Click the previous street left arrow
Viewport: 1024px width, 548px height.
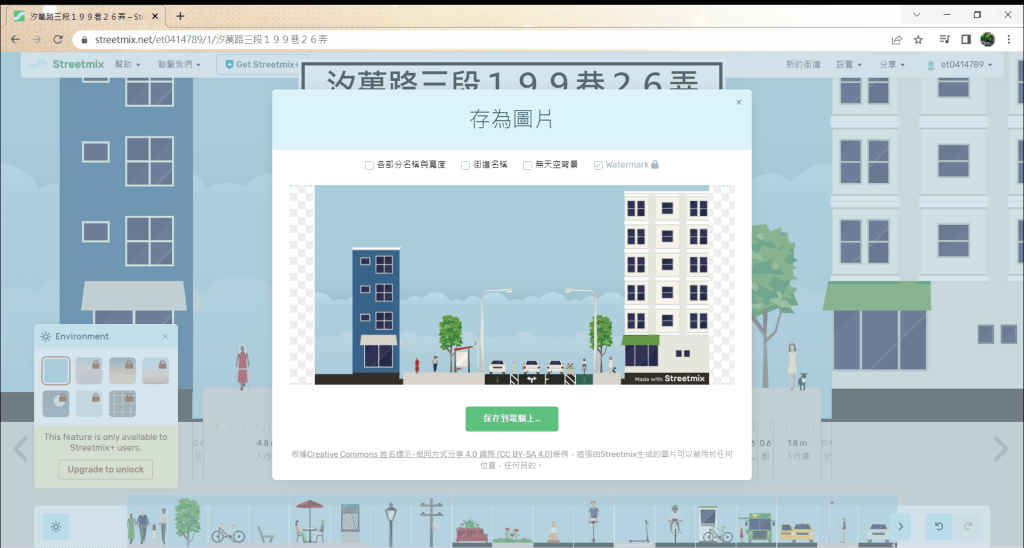click(21, 448)
